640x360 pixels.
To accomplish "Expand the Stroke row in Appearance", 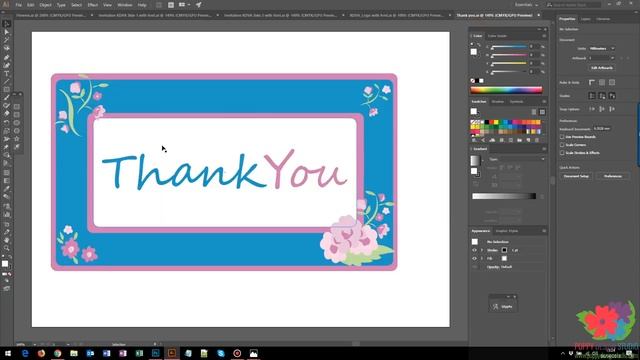I will coord(482,250).
